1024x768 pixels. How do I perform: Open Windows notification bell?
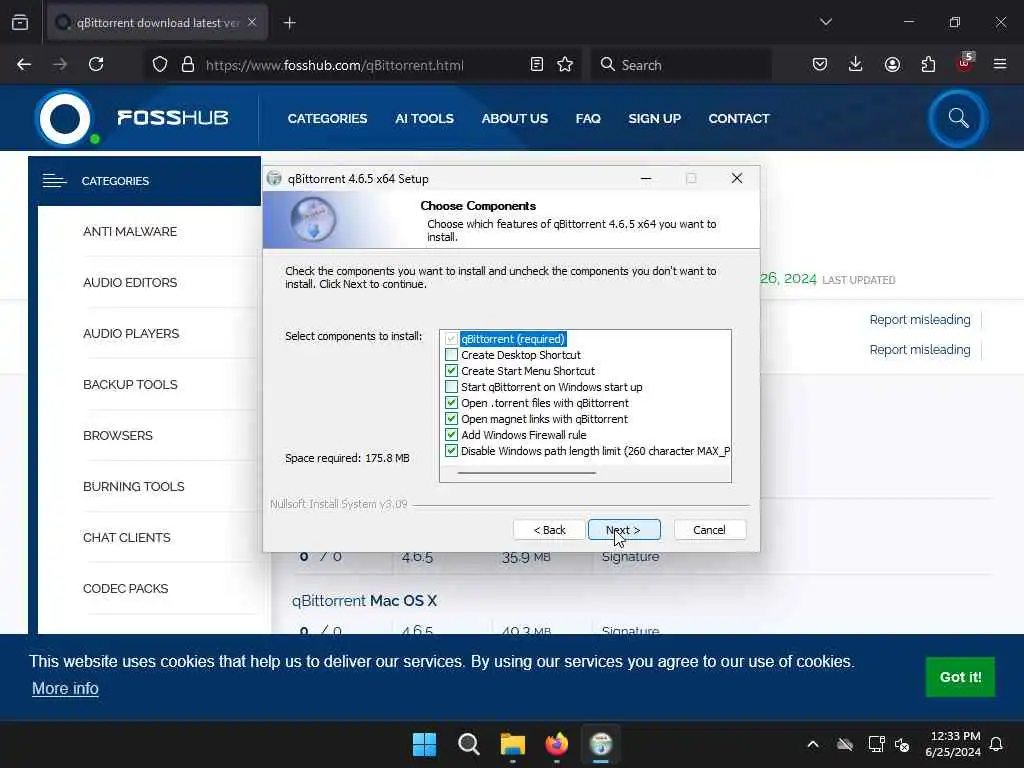point(996,744)
